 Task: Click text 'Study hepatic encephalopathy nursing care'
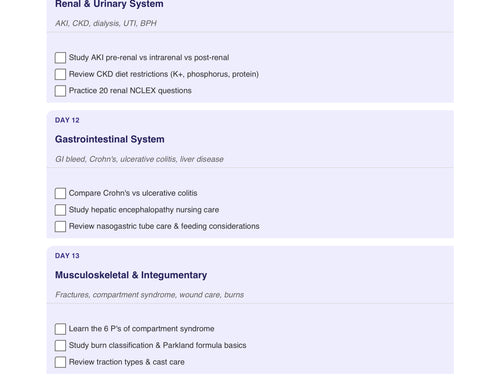coord(144,210)
